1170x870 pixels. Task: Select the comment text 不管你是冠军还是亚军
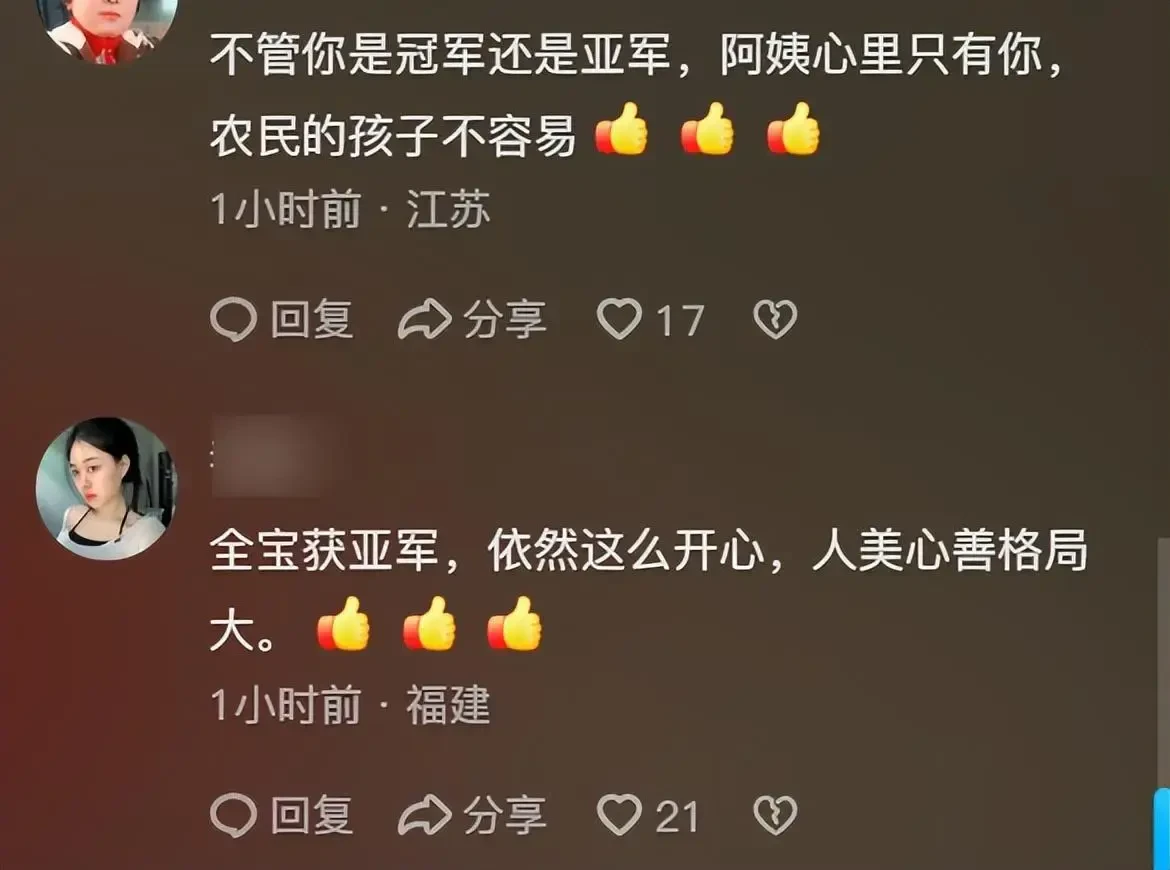pyautogui.click(x=441, y=55)
